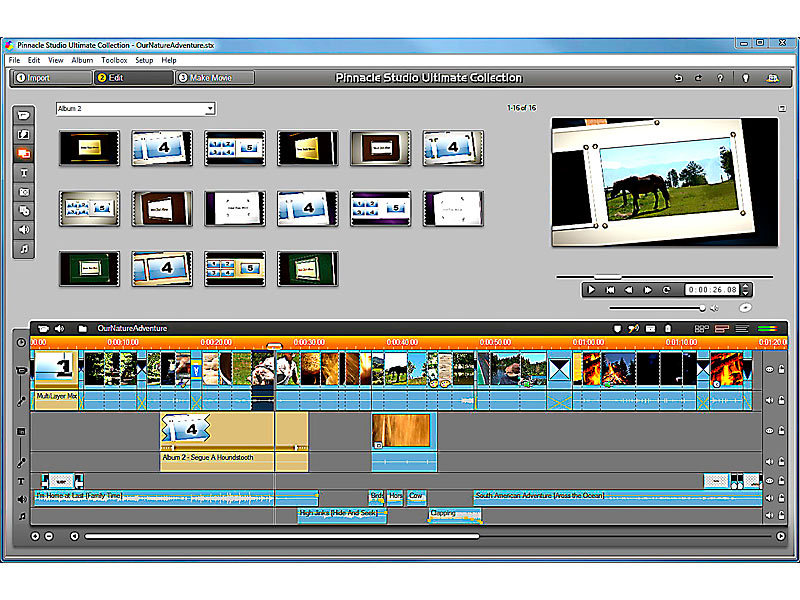The height and width of the screenshot is (600, 800).
Task: Open the Toolbox menu
Action: pyautogui.click(x=113, y=60)
